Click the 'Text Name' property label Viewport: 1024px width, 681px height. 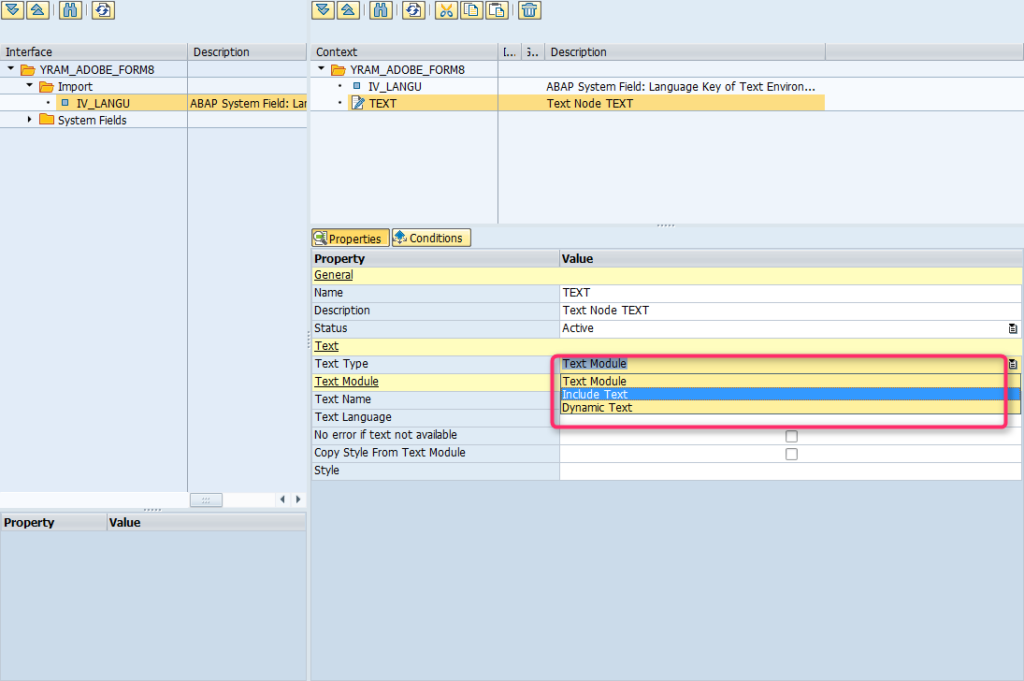point(343,399)
